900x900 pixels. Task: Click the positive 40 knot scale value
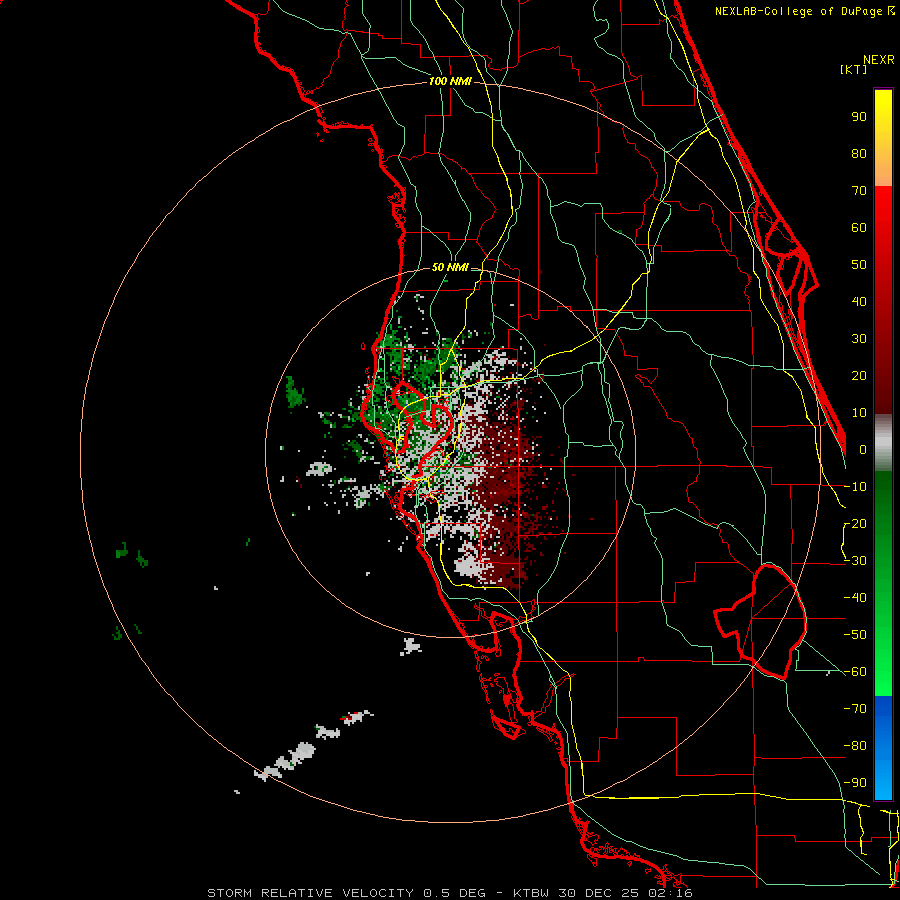[x=859, y=301]
